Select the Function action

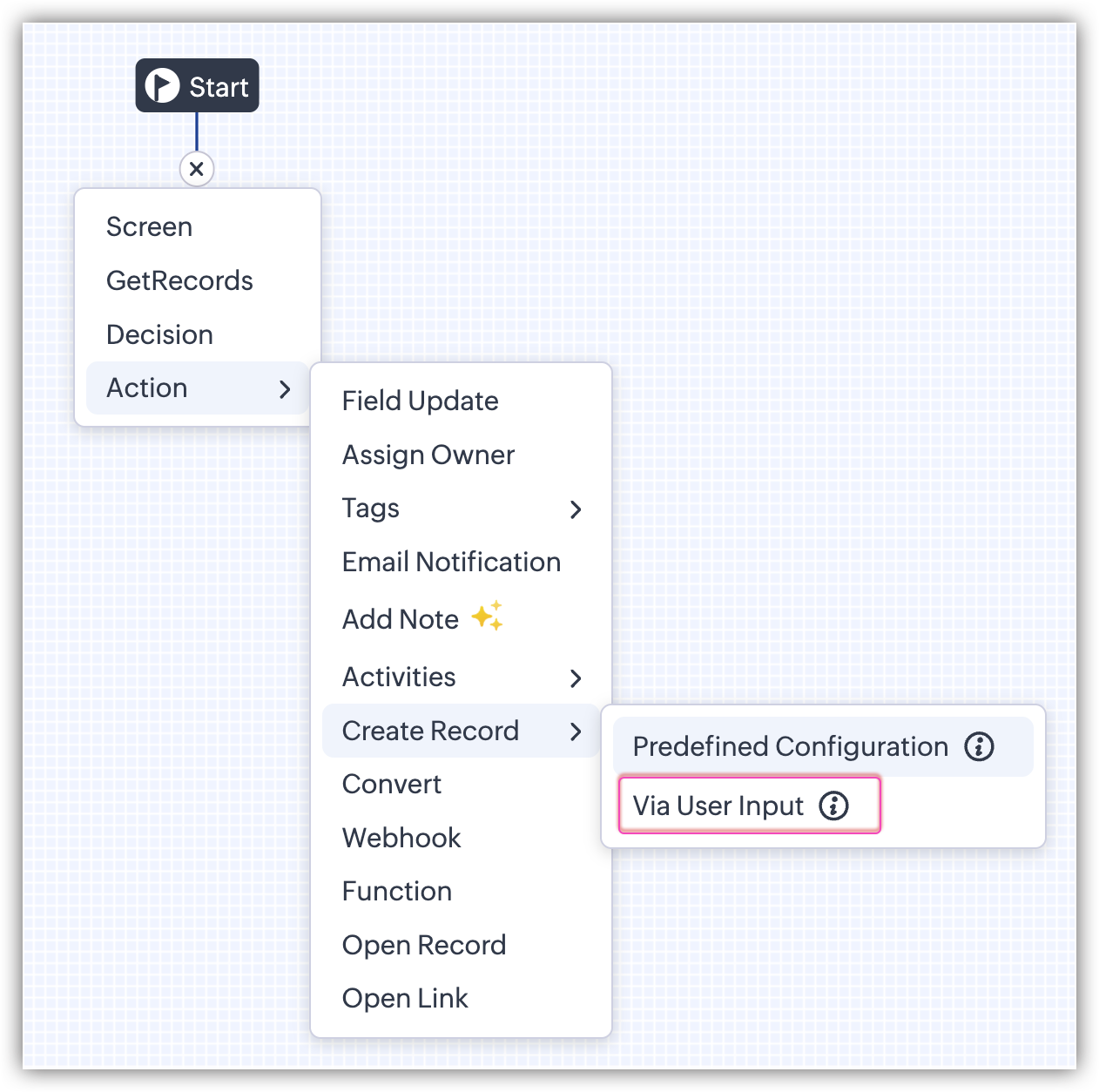point(396,891)
